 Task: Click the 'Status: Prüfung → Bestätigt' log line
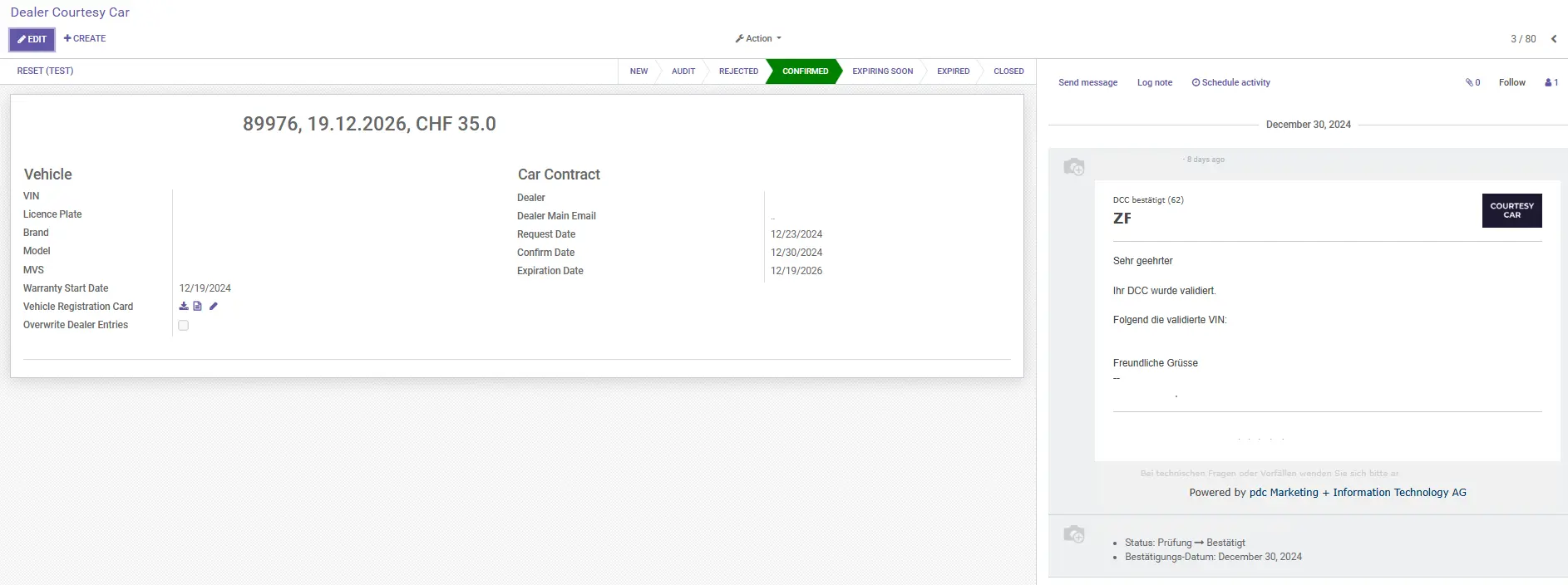pos(1185,543)
